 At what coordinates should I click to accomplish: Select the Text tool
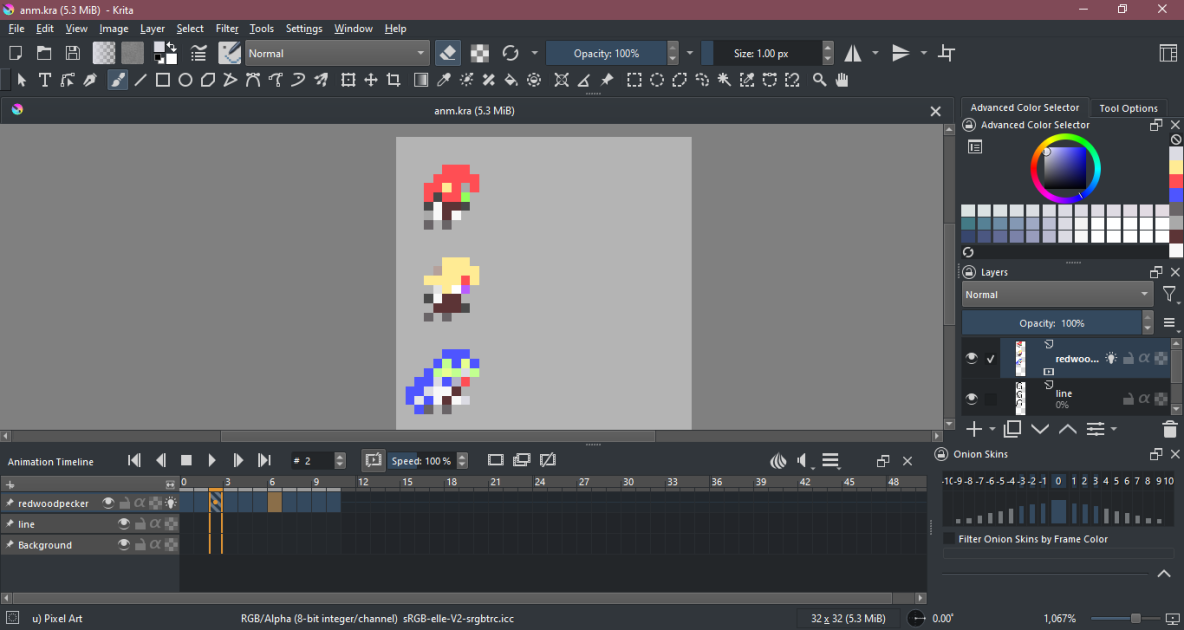click(x=45, y=80)
